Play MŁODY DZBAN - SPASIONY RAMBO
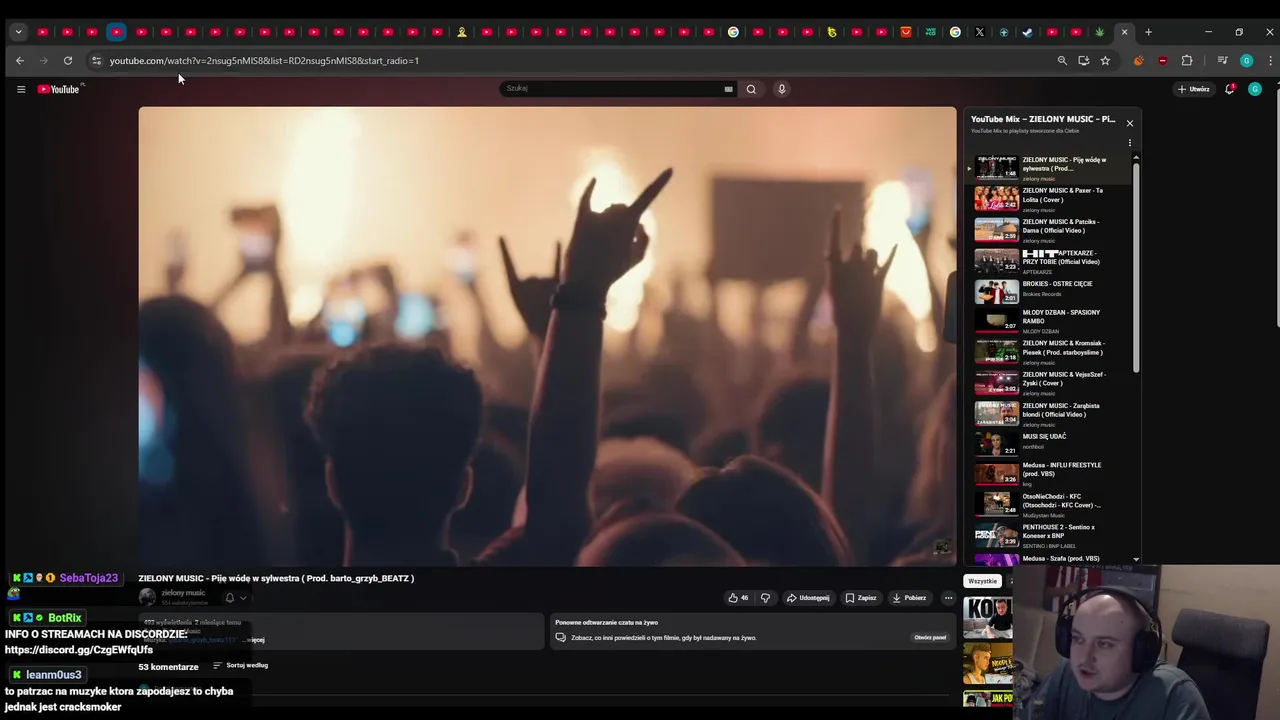1280x720 pixels. [1047, 321]
